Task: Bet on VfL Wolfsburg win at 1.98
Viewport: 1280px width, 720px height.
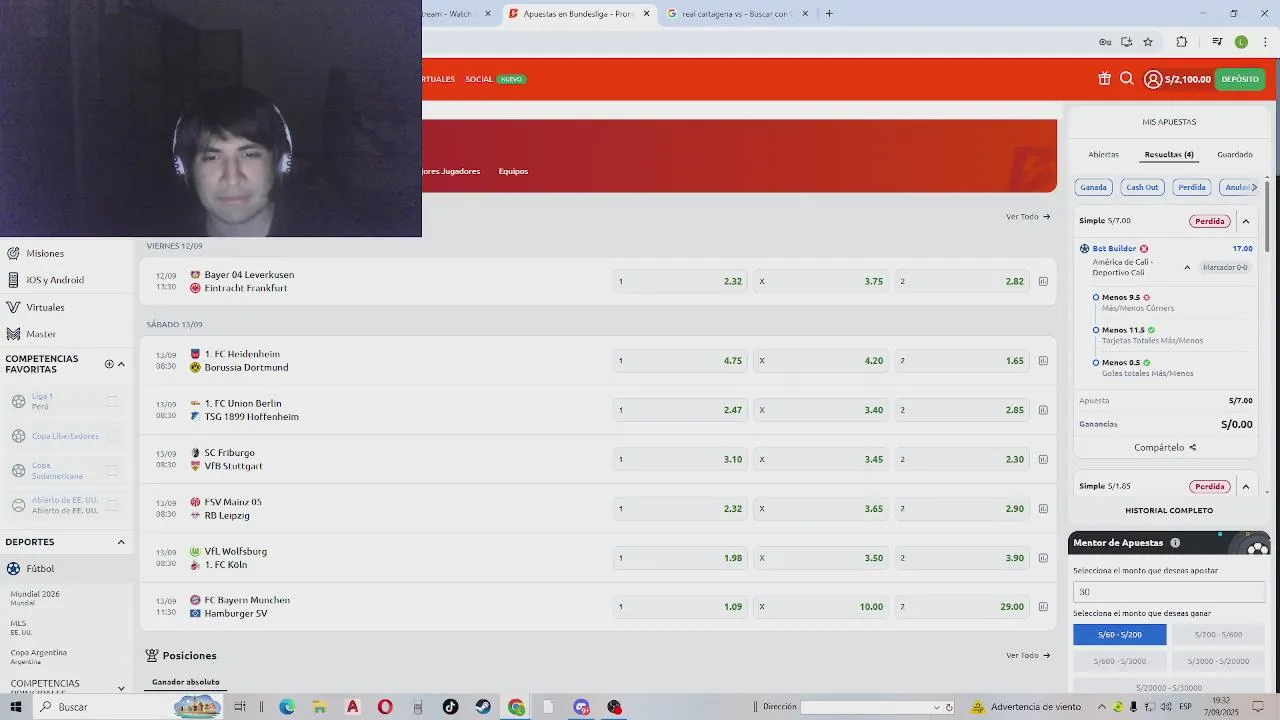Action: tap(680, 558)
